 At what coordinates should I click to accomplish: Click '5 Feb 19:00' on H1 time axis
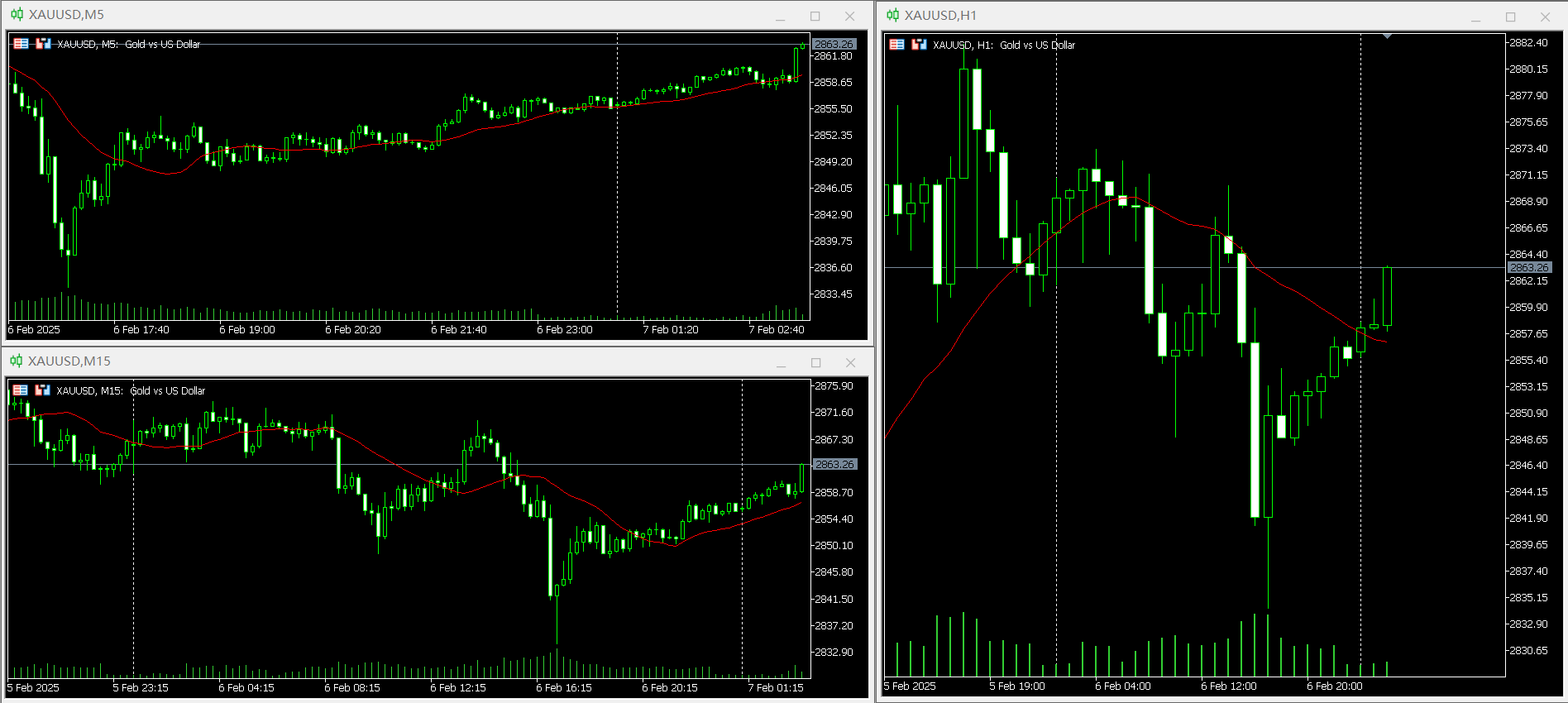(1017, 686)
